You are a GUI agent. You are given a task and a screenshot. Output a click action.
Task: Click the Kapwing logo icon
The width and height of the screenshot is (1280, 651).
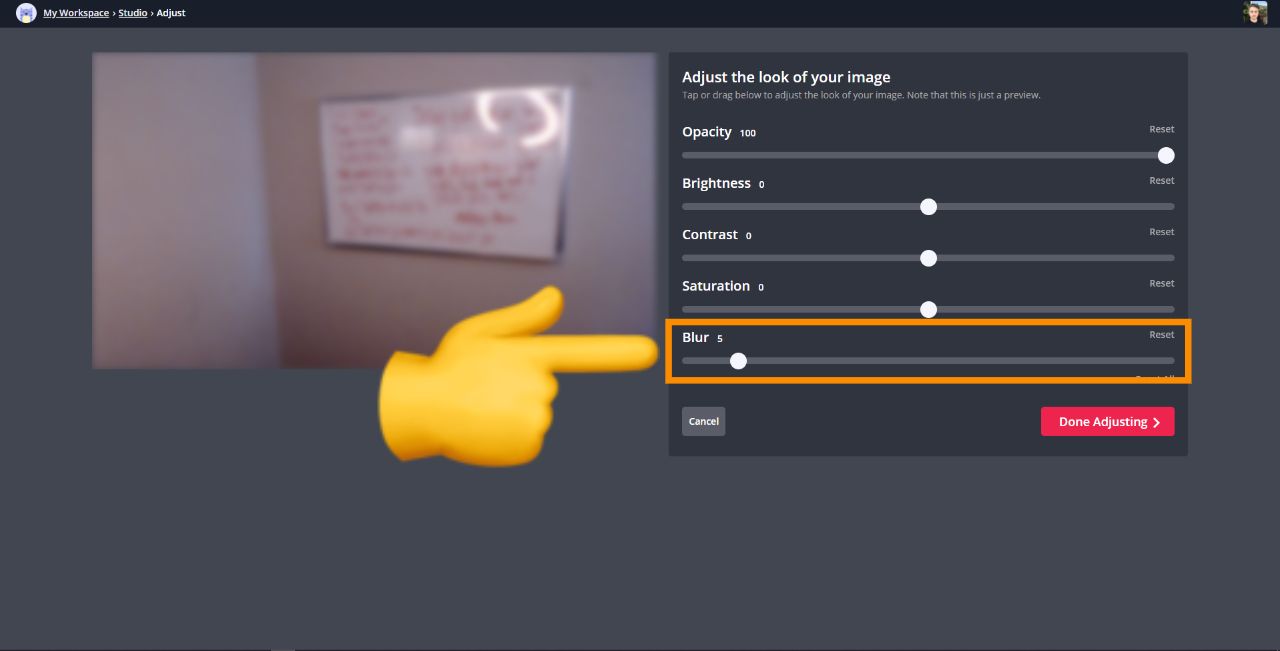coord(26,13)
